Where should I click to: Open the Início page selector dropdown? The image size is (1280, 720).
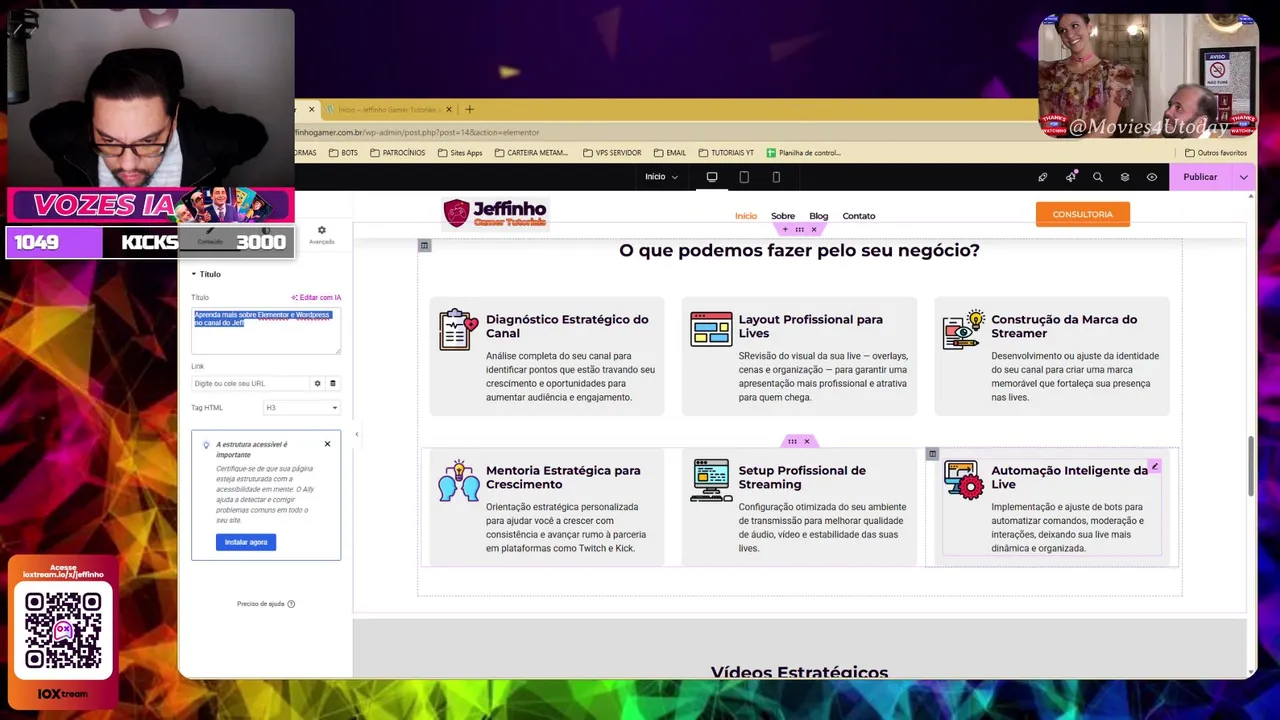[661, 177]
